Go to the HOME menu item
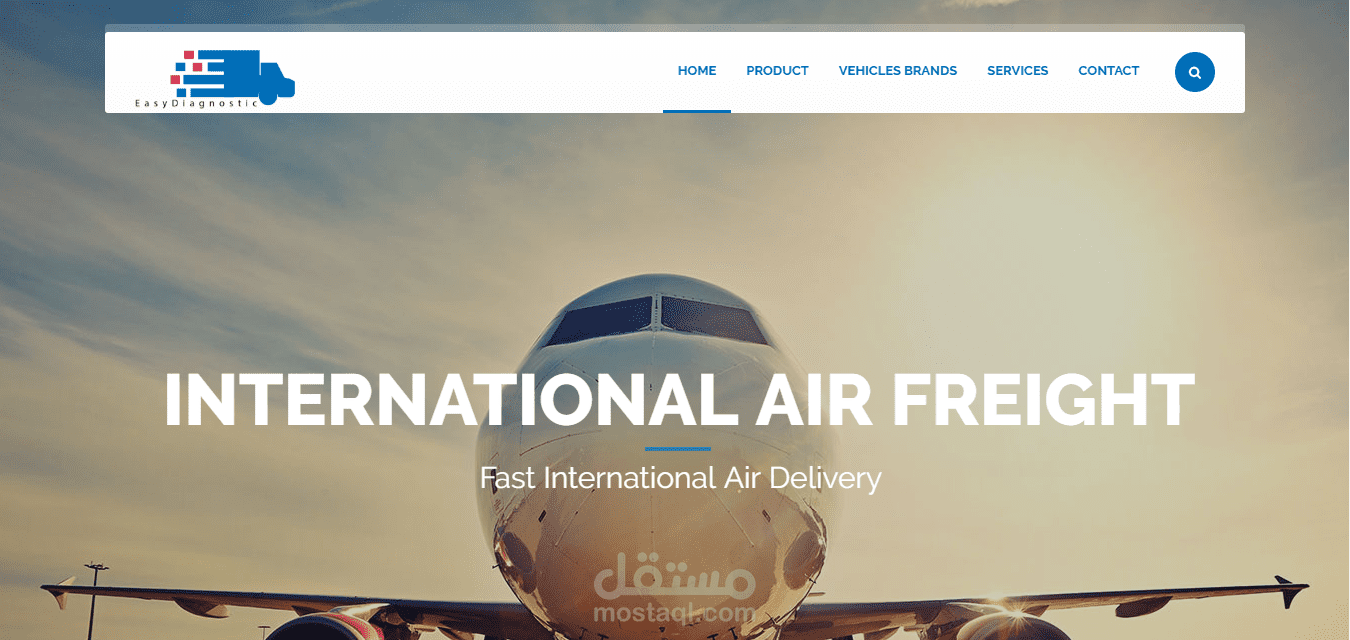 pyautogui.click(x=697, y=71)
